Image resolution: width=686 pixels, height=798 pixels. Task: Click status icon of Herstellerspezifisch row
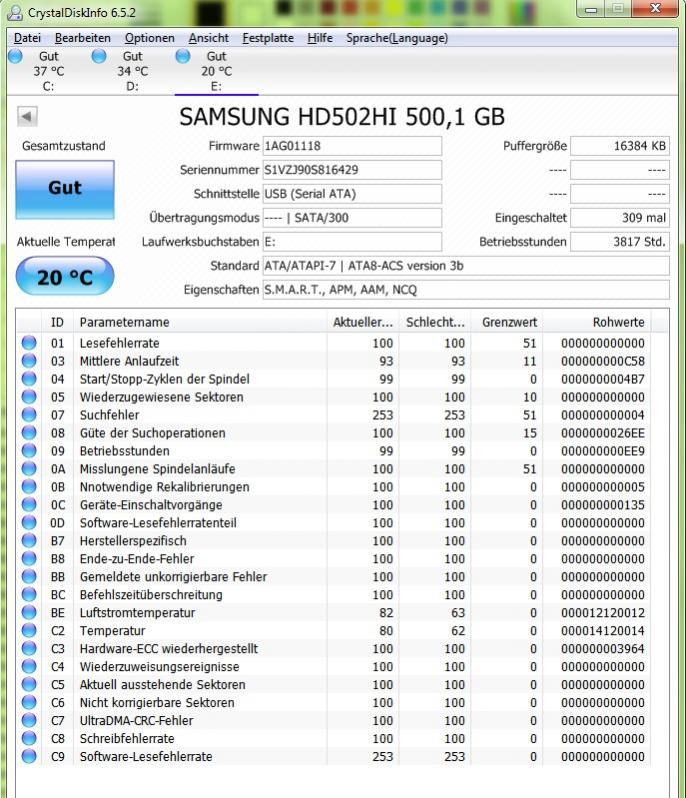tap(29, 540)
